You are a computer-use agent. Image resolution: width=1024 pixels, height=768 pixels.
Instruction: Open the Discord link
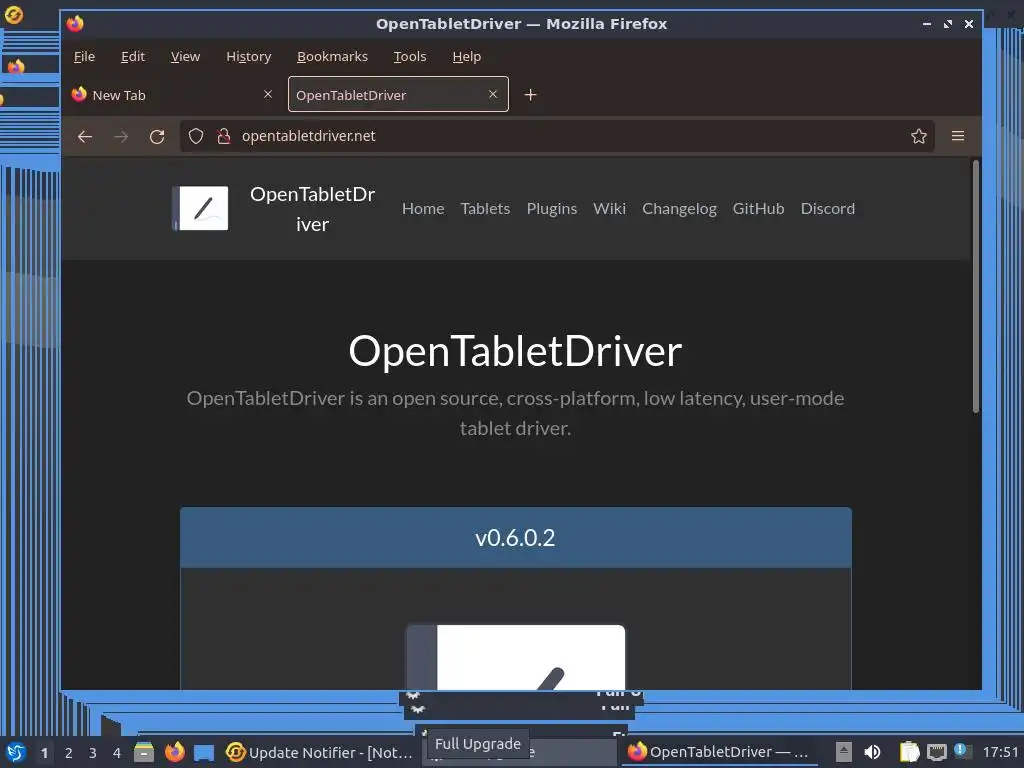827,209
